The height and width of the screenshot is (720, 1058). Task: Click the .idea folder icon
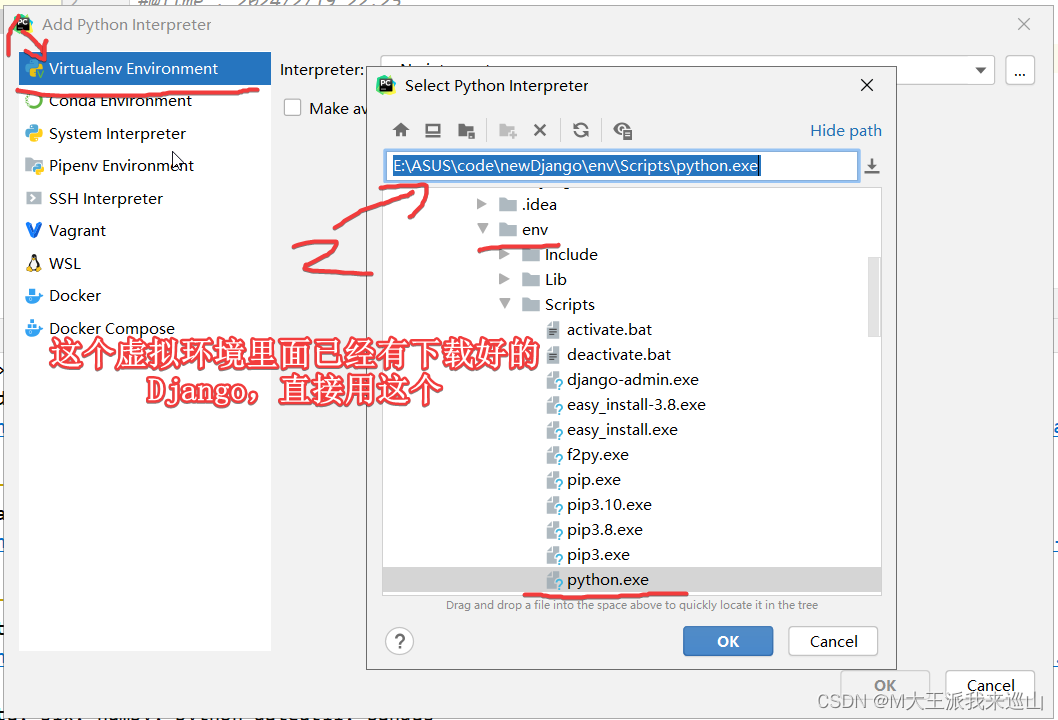(x=507, y=204)
